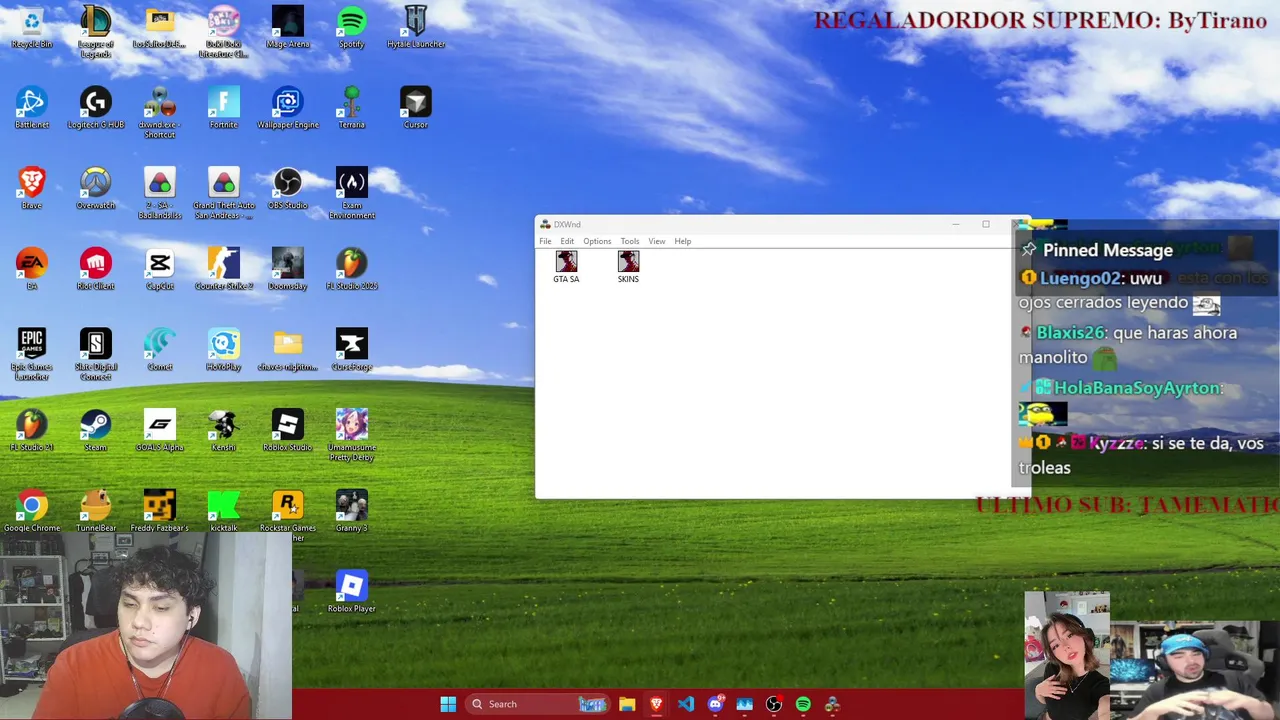Select the Battle.net desktop shortcut

click(x=32, y=108)
